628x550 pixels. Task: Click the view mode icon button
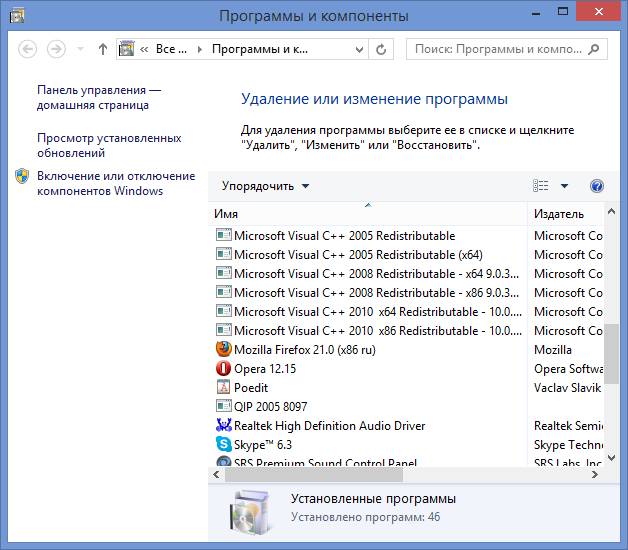541,186
